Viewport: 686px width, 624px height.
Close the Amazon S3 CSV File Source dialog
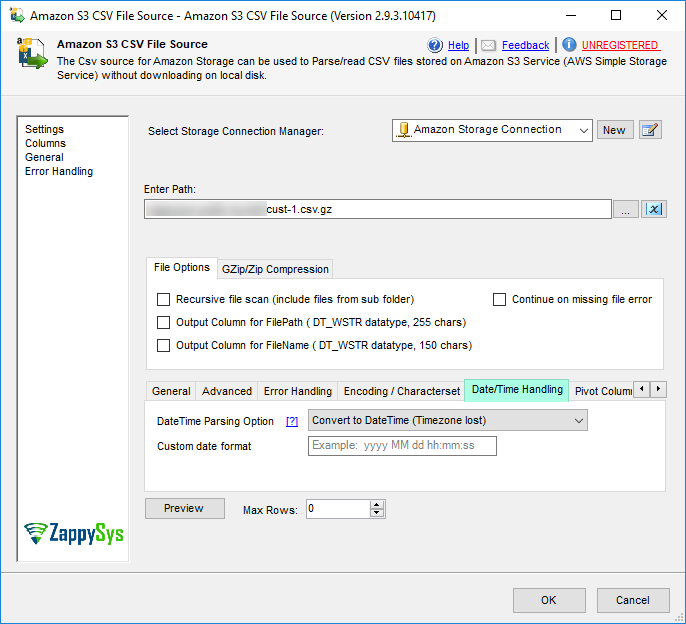(x=662, y=15)
